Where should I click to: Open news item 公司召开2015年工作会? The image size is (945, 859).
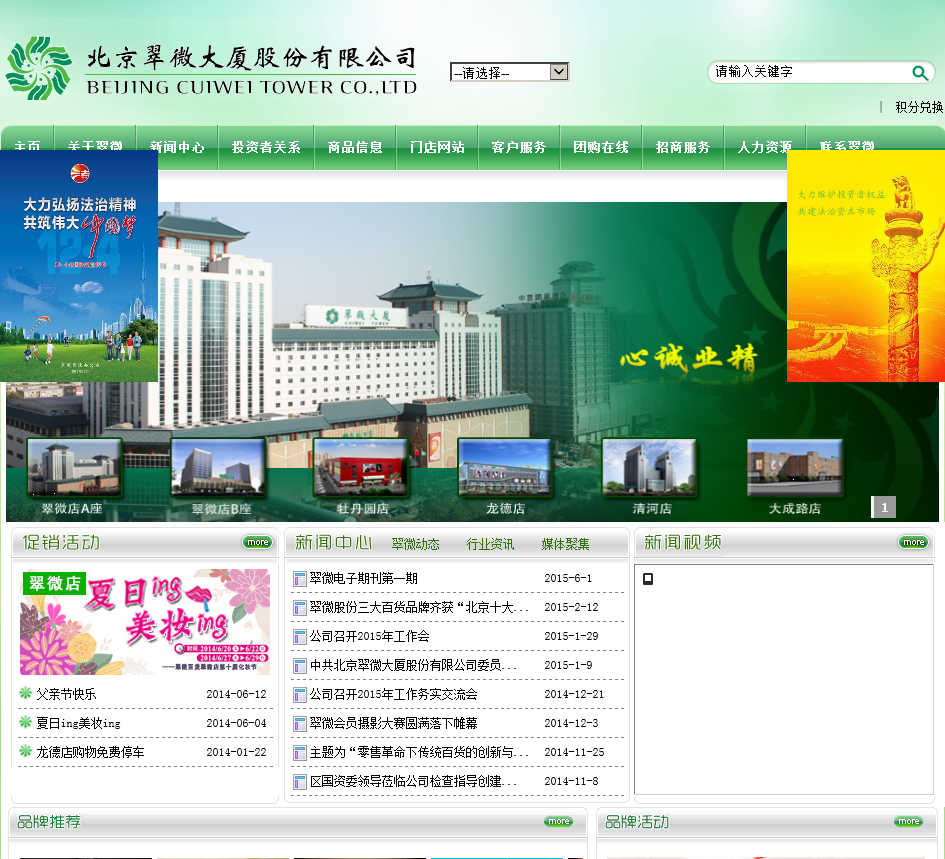(x=369, y=636)
